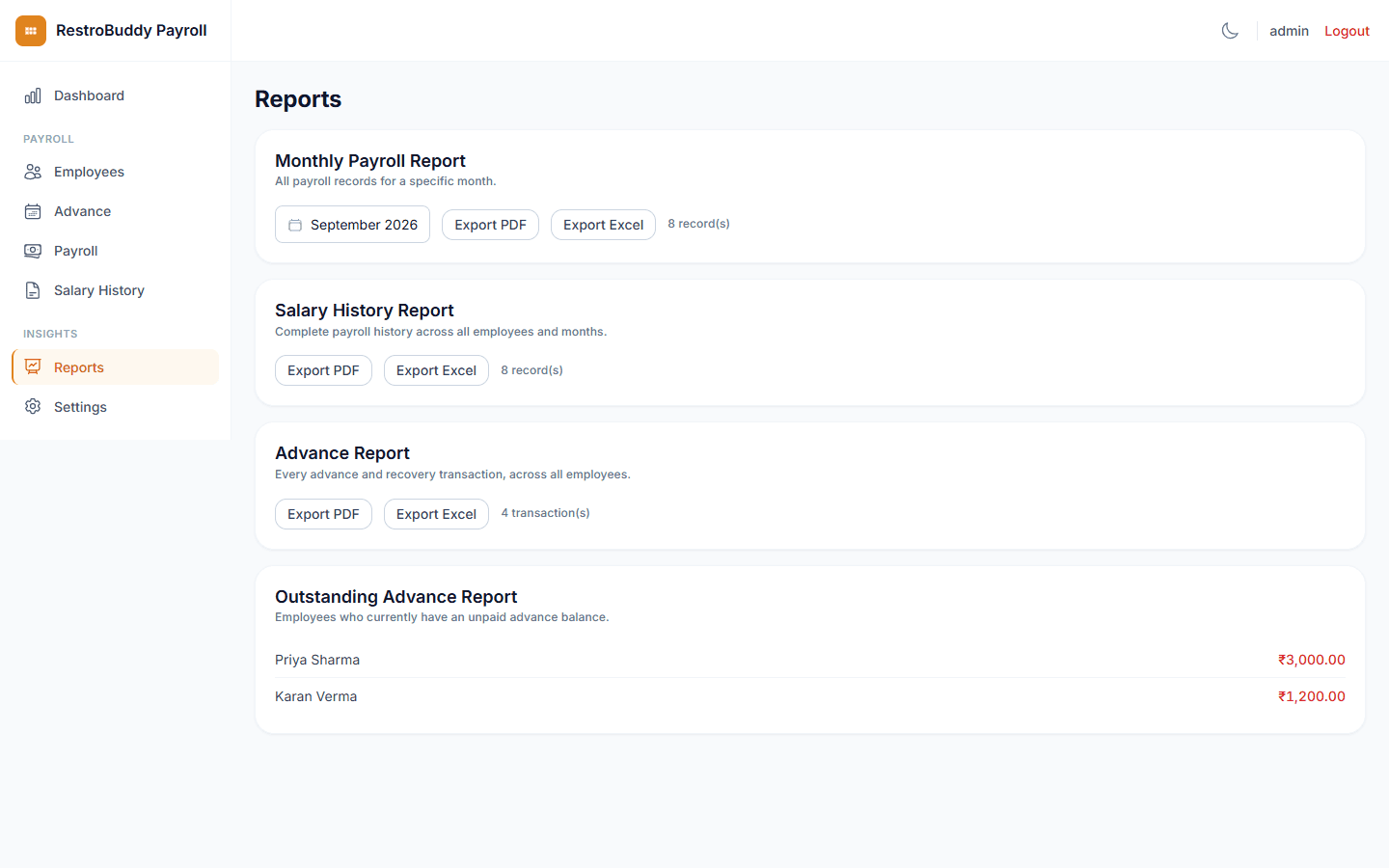The height and width of the screenshot is (868, 1389).
Task: Open the Advance section
Action: pyautogui.click(x=115, y=211)
